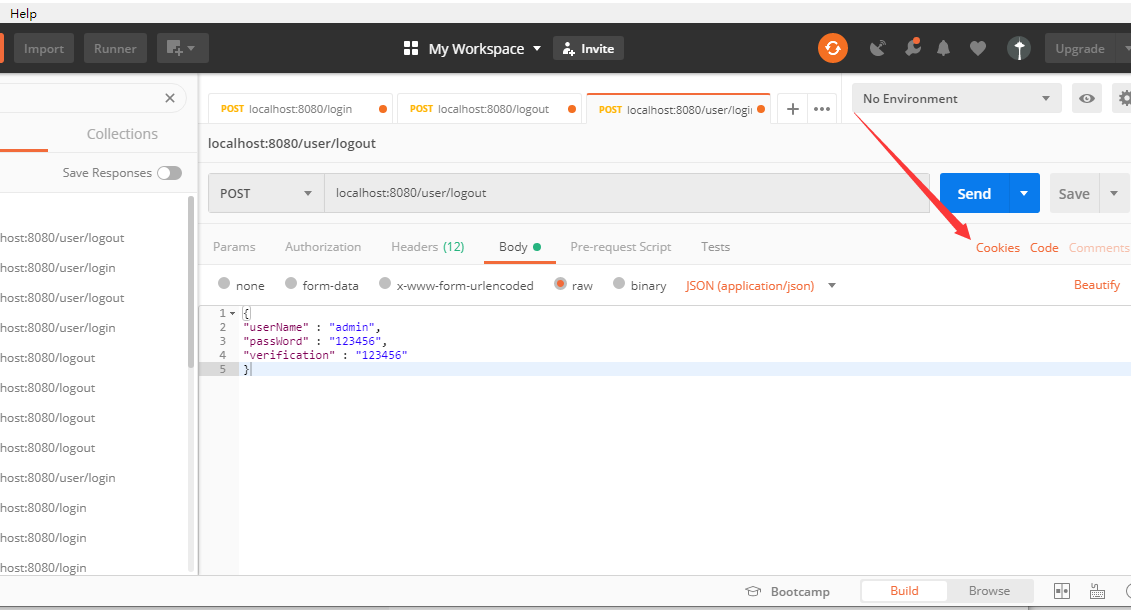Click the eye preview icon near environments
This screenshot has height=610, width=1131.
point(1086,97)
